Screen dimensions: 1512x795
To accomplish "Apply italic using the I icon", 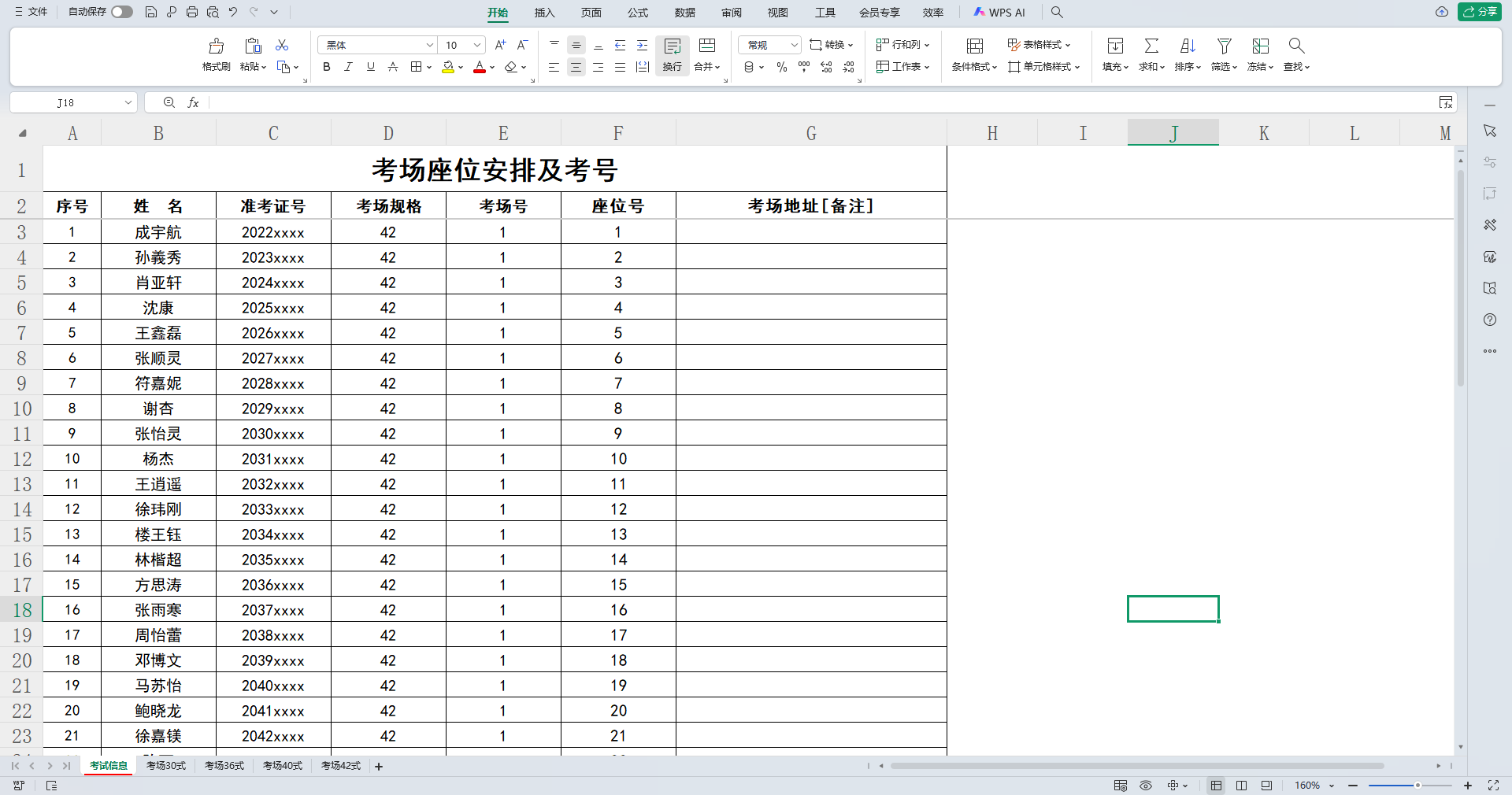I will coord(348,67).
